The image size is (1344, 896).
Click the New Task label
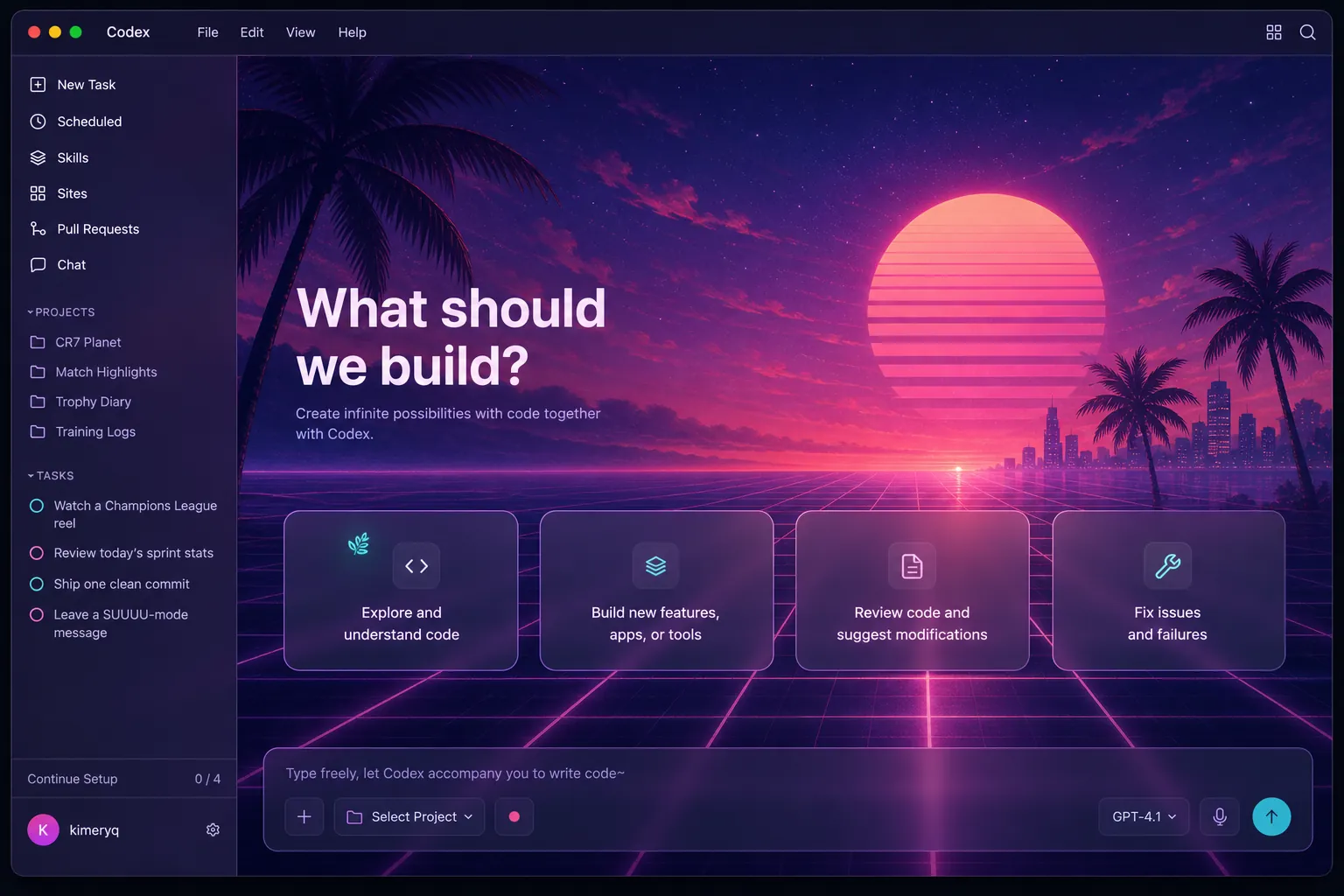(x=87, y=85)
